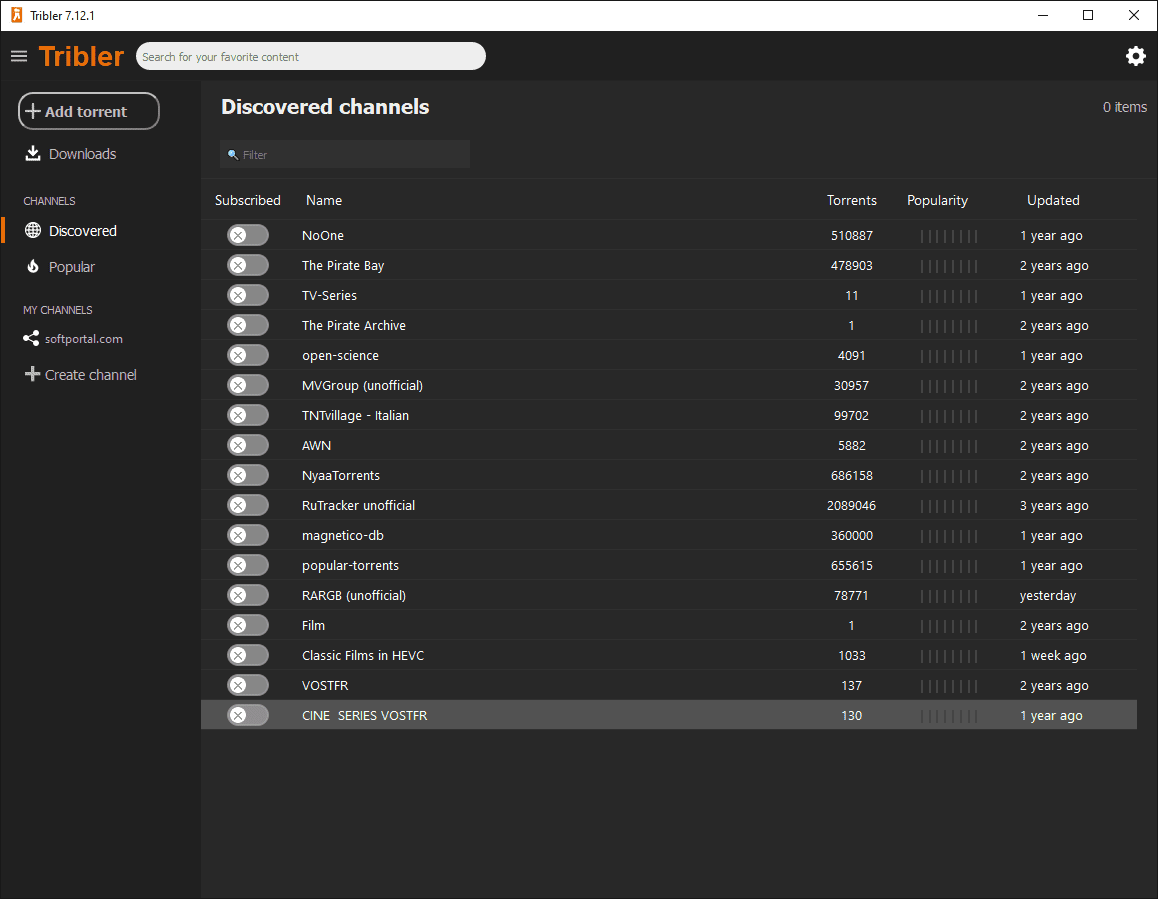Open settings with the gear icon
The height and width of the screenshot is (899, 1158).
1135,56
